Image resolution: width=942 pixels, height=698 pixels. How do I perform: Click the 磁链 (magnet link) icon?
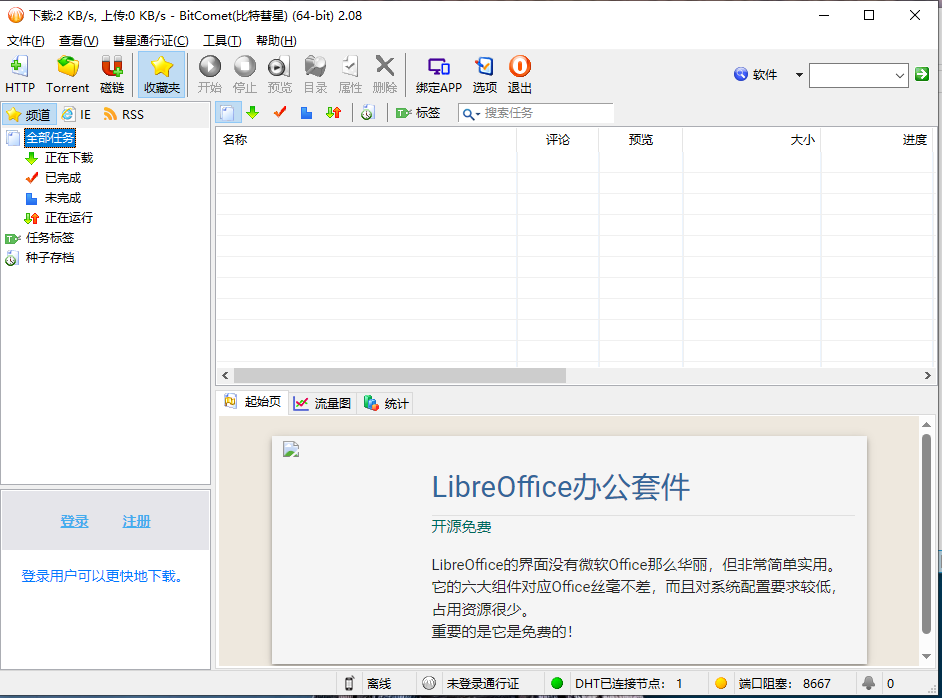click(111, 72)
